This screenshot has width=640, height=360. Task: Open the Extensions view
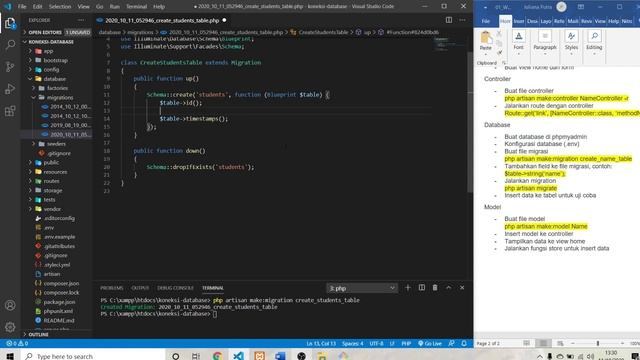[x=10, y=111]
